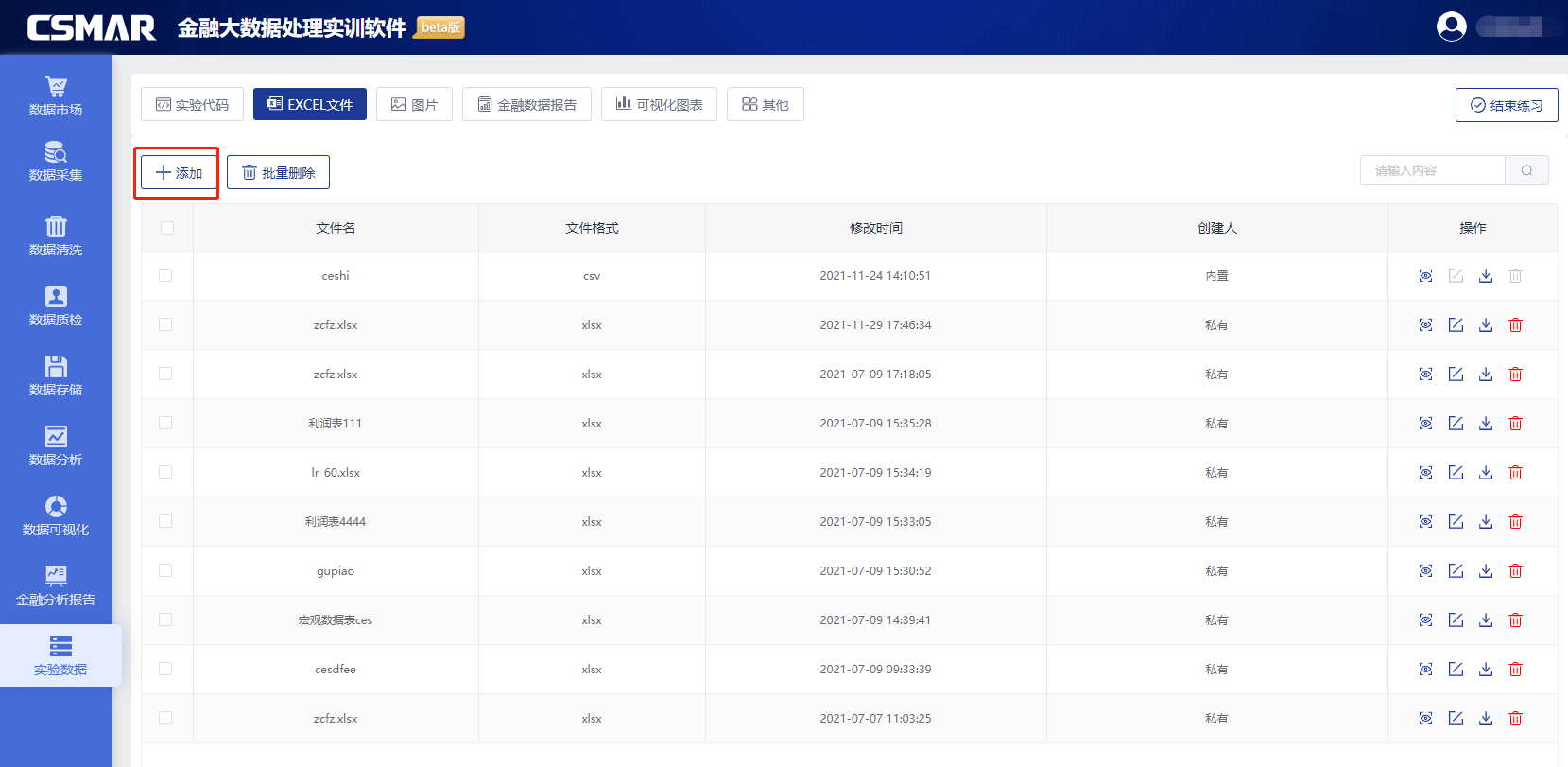The height and width of the screenshot is (767, 1568).
Task: Delete the cesdfee file
Action: pos(1515,670)
